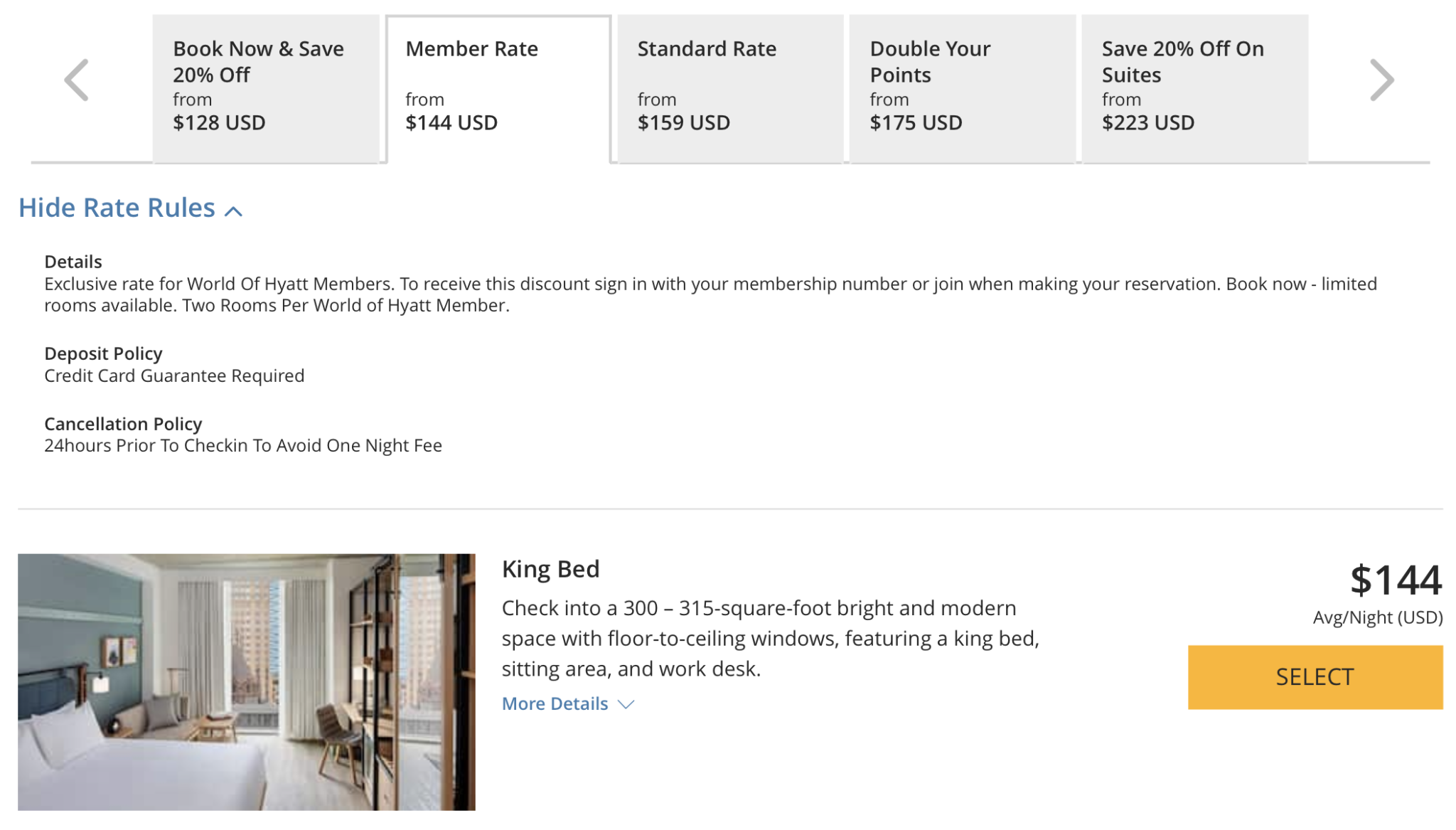This screenshot has width=1456, height=830.
Task: Click the chevron beside More Details
Action: pyautogui.click(x=626, y=704)
